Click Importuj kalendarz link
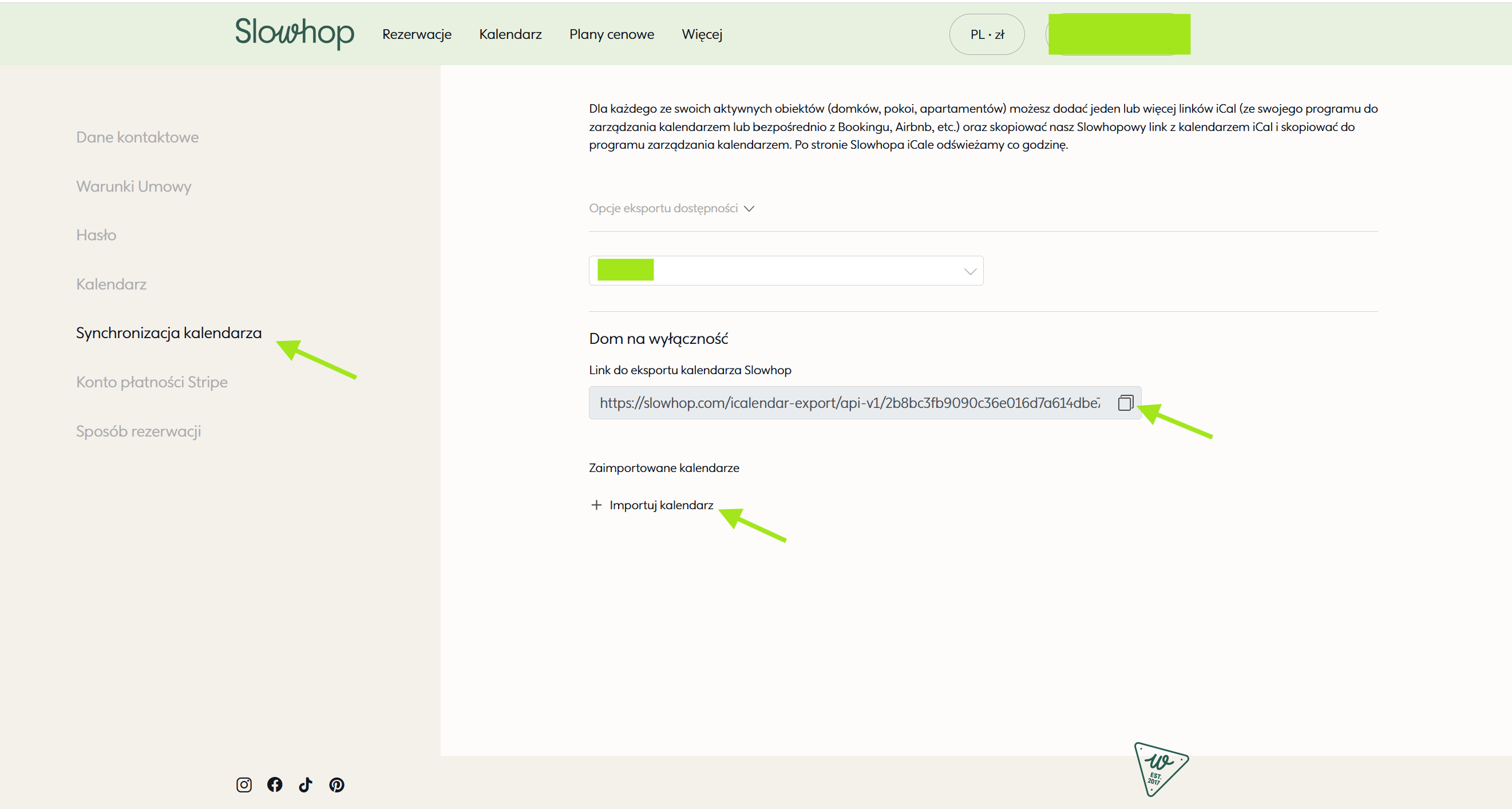Screen dimensions: 1512x809 pos(661,505)
